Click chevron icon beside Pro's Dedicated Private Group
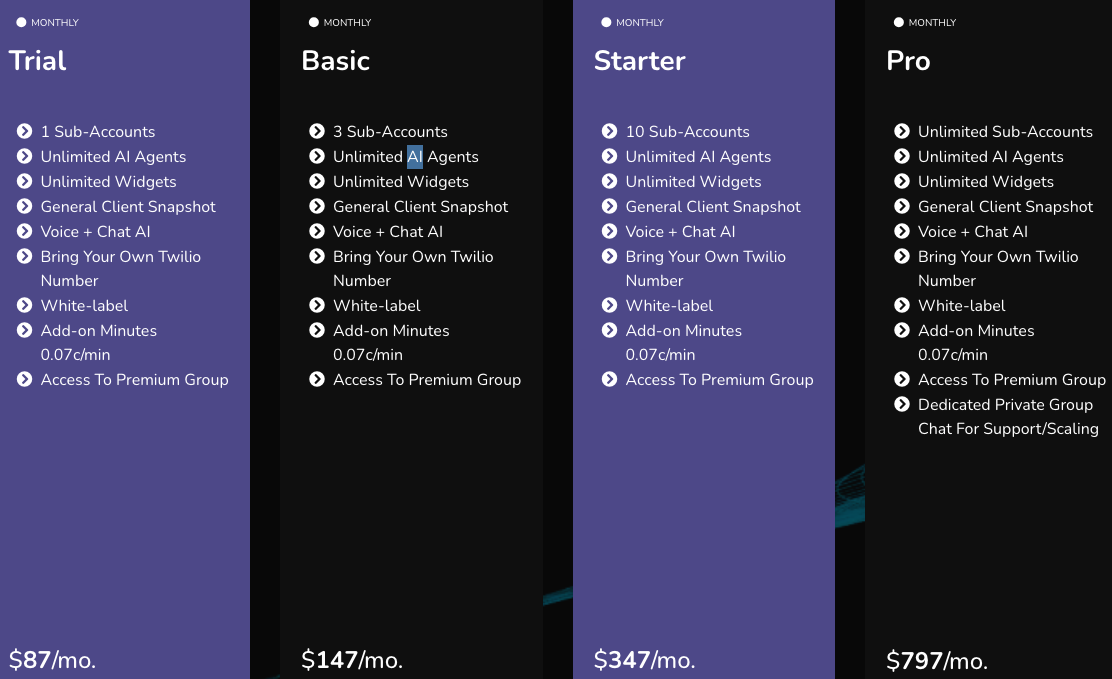The image size is (1112, 679). 902,404
